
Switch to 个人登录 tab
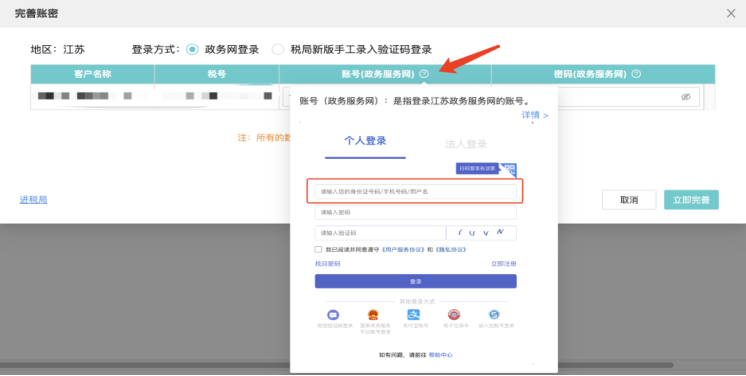pos(365,141)
